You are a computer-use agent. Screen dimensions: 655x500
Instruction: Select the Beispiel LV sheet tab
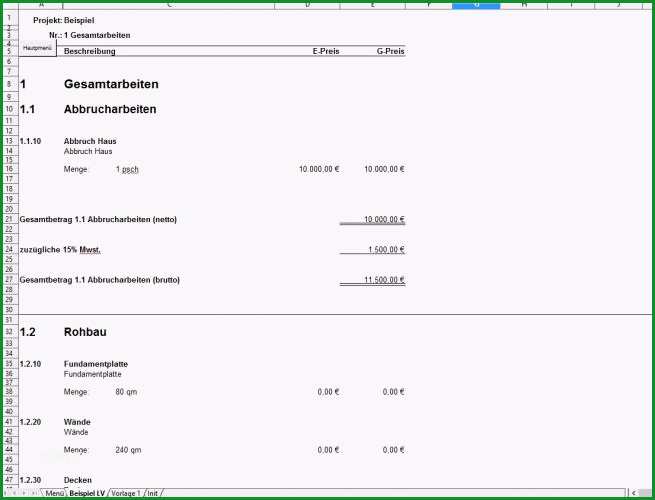point(87,493)
